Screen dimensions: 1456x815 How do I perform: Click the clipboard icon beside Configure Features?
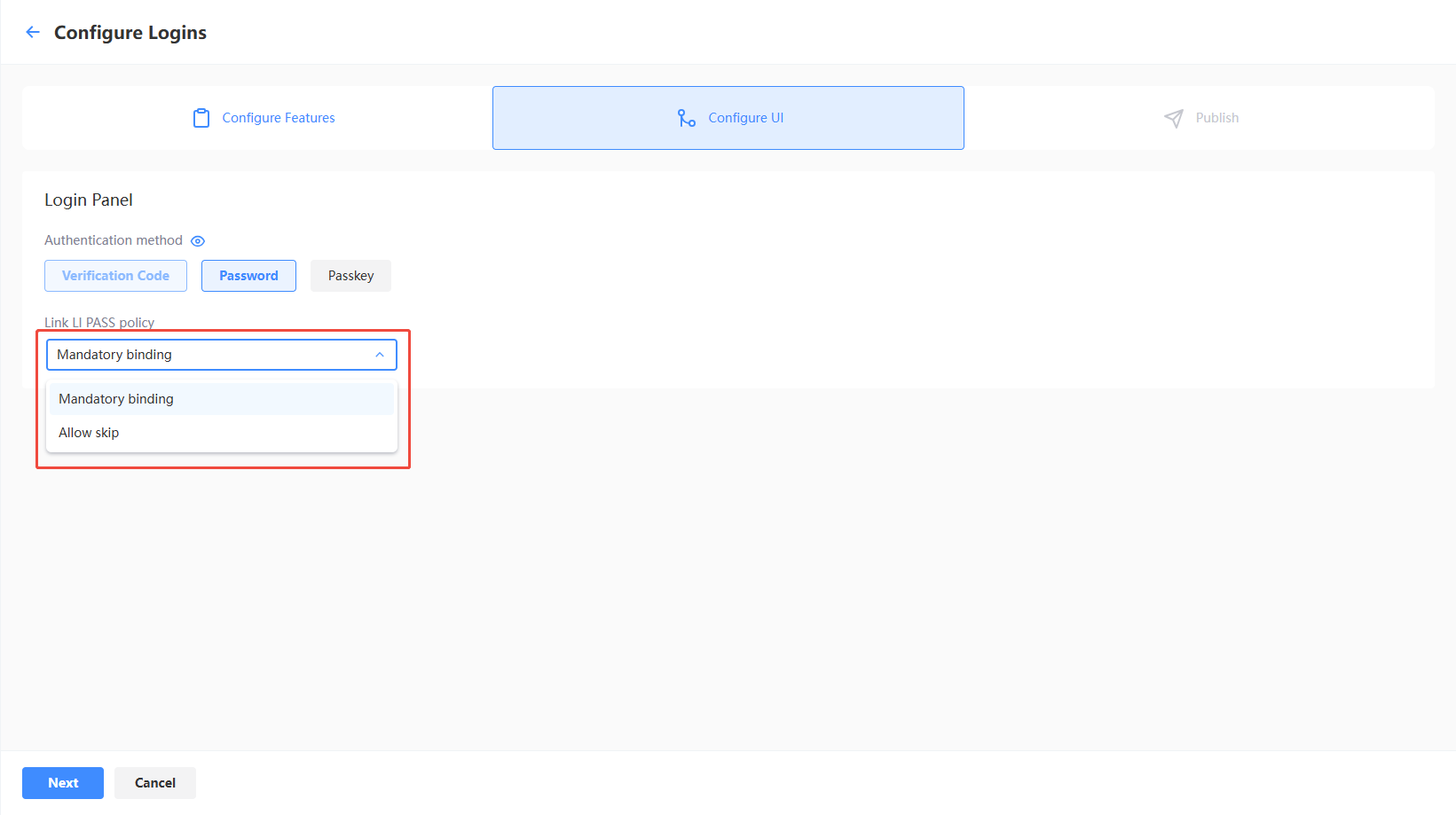(x=201, y=118)
